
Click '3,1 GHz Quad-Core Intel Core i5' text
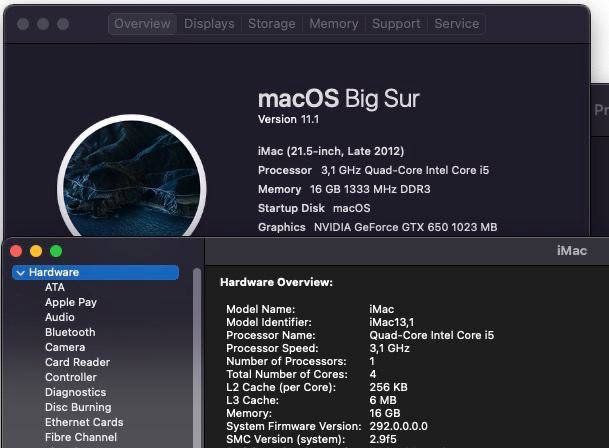[x=405, y=170]
